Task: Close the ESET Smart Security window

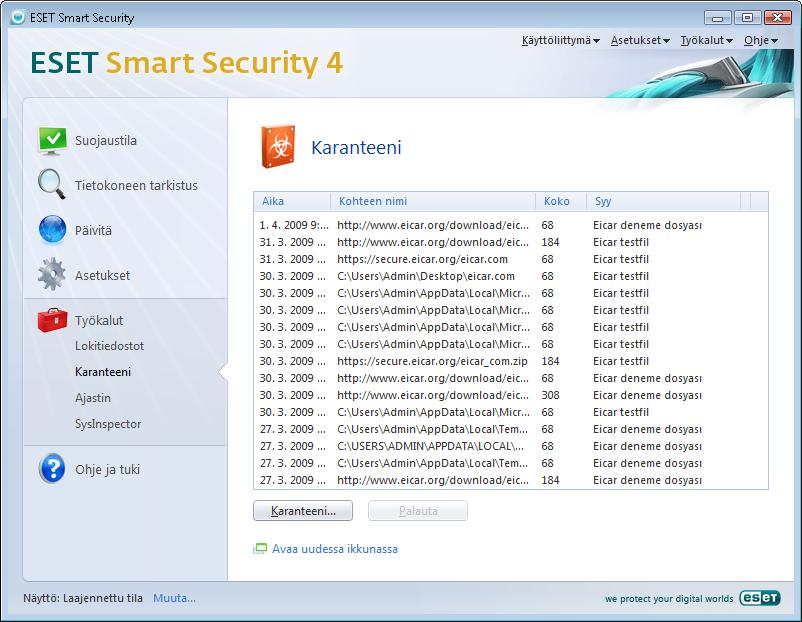Action: pos(777,18)
